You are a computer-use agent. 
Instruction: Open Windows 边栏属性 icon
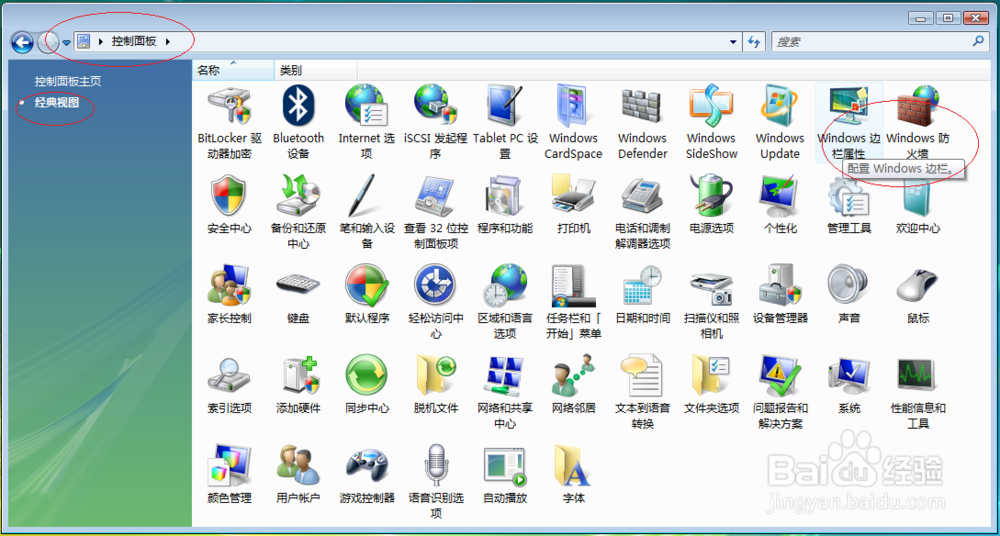coord(849,105)
